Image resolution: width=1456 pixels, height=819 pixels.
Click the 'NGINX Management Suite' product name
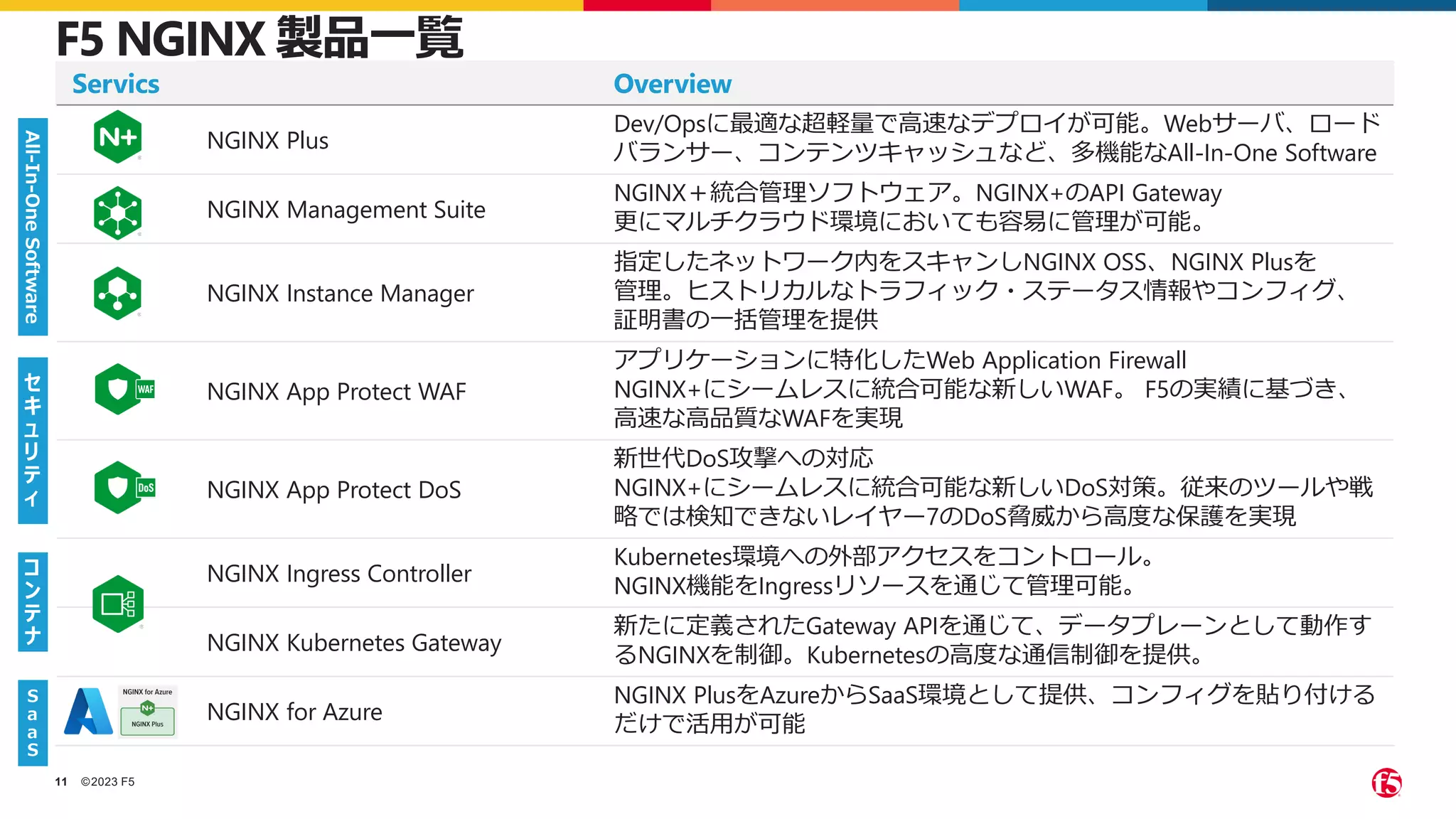pos(346,210)
